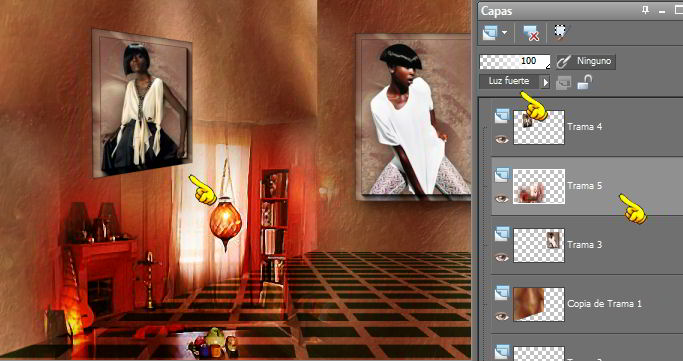Select the Trama 3 layer name

point(585,245)
